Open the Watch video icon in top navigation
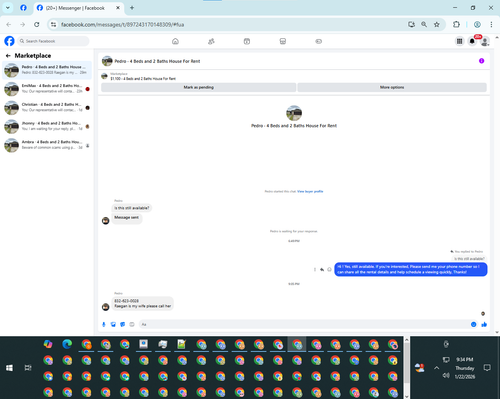Image resolution: width=500 pixels, height=399 pixels. pos(247,41)
